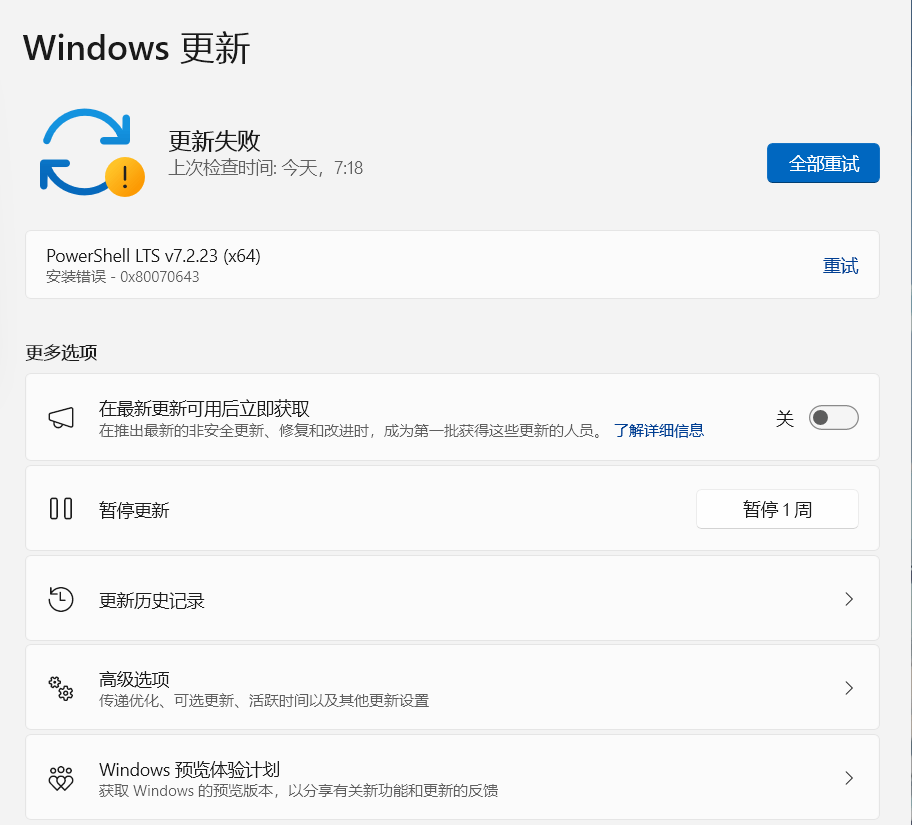
Task: Select PowerShell LTS v7.2.23 (x64) text
Action: 154,256
